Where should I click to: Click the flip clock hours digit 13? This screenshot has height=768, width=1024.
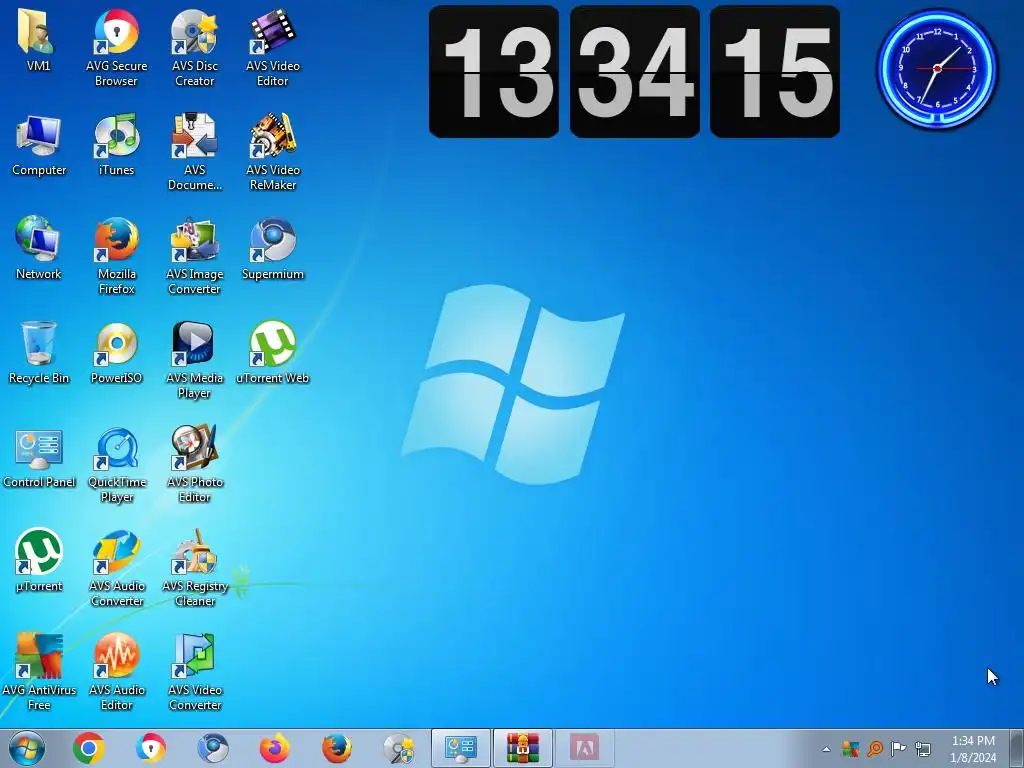click(x=494, y=72)
